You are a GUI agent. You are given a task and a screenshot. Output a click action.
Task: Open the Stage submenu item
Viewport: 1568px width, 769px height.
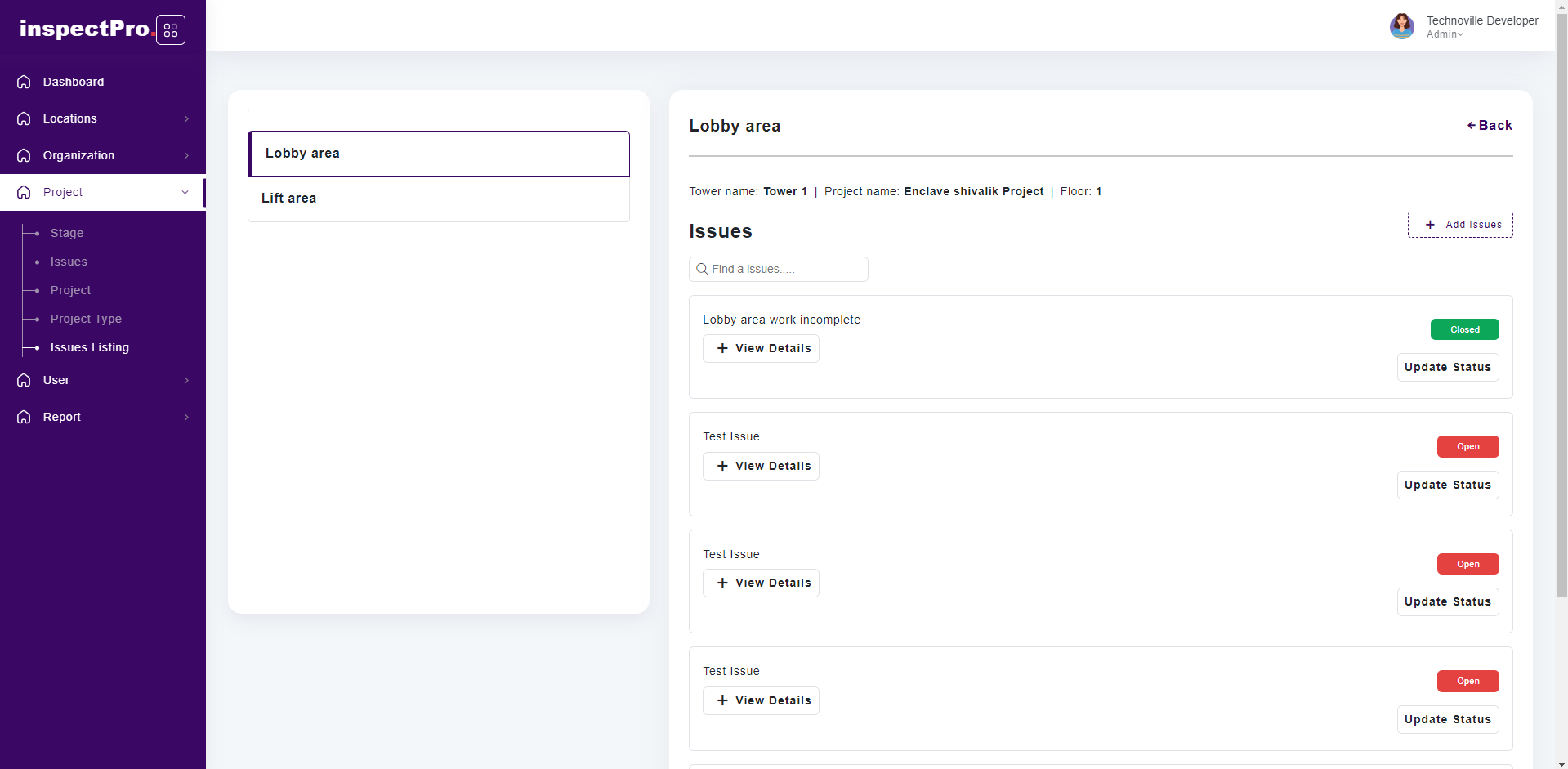[67, 233]
